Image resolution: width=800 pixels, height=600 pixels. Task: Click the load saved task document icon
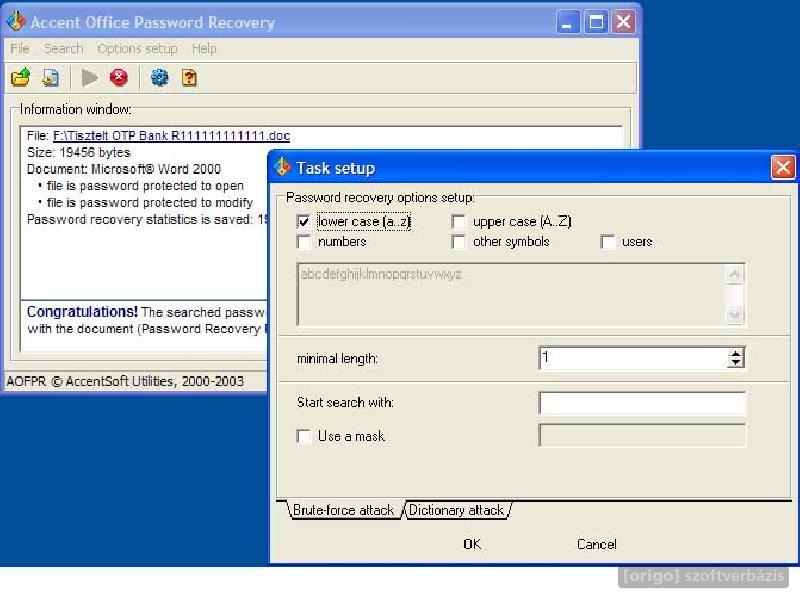pyautogui.click(x=51, y=78)
